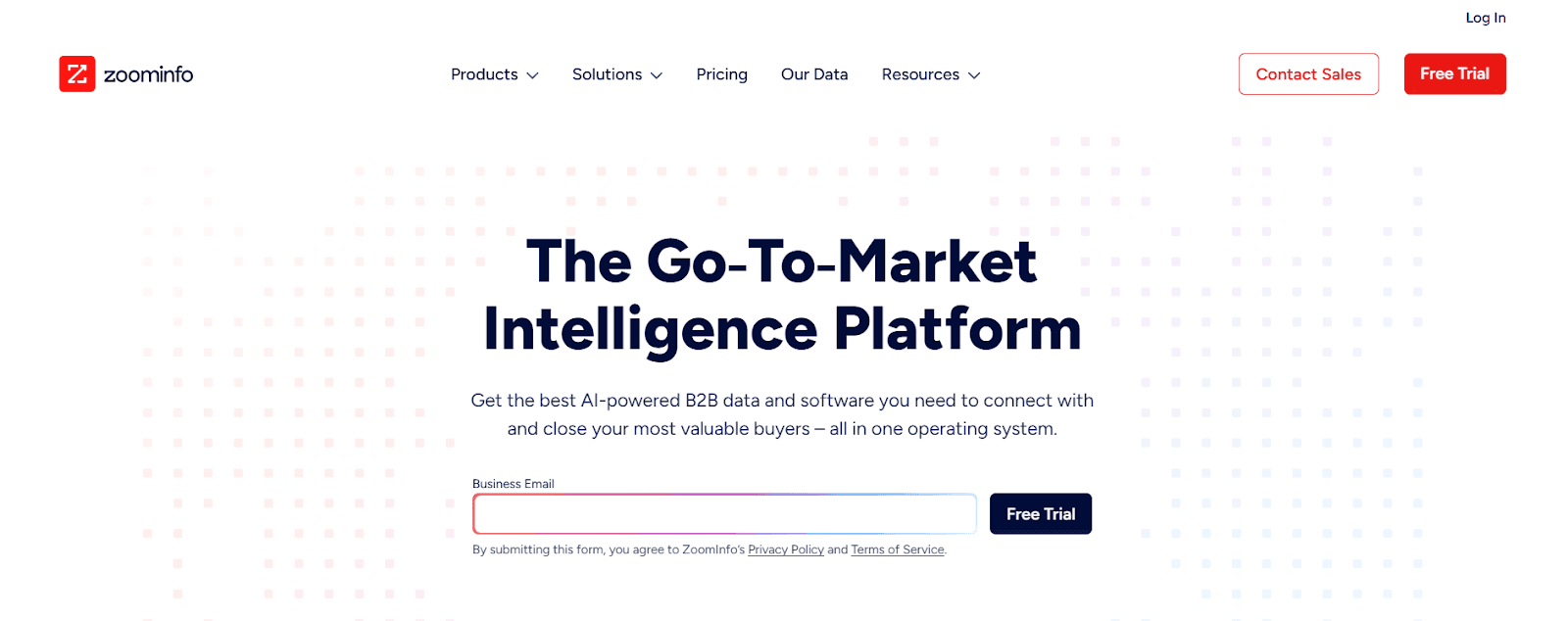The image size is (1568, 621).
Task: Open the Resources dropdown
Action: (920, 74)
